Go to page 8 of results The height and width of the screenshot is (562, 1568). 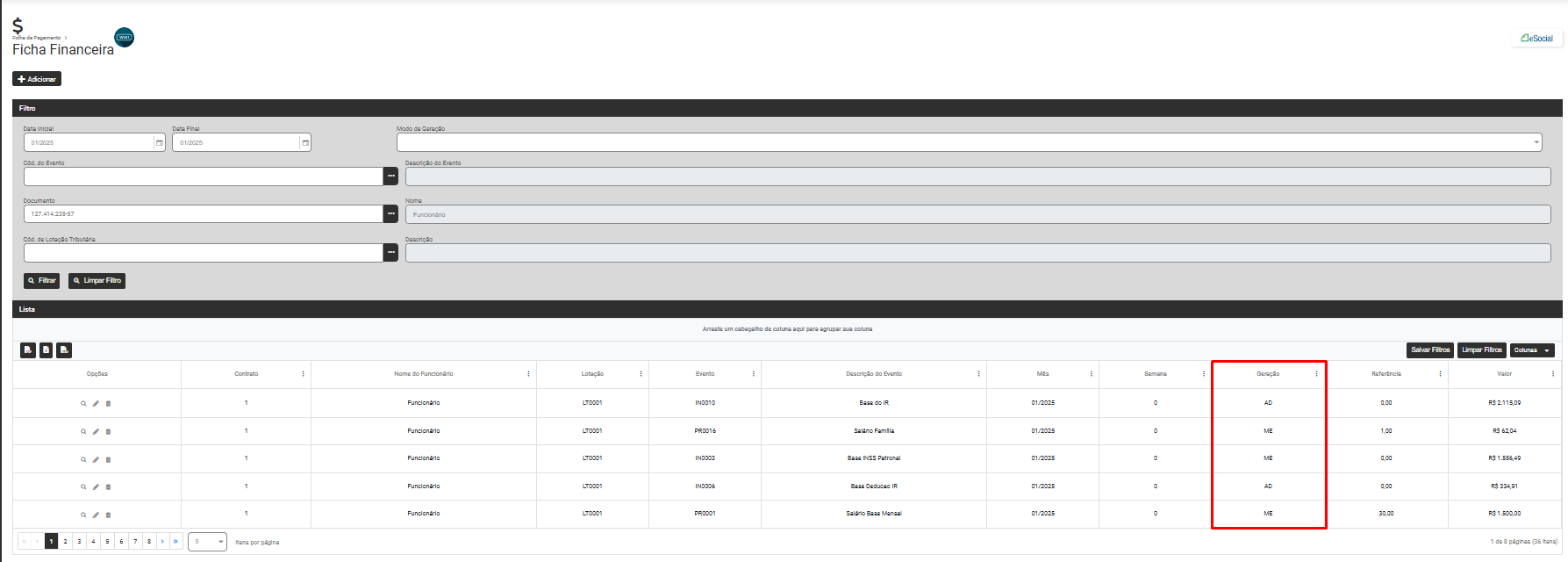pyautogui.click(x=149, y=542)
